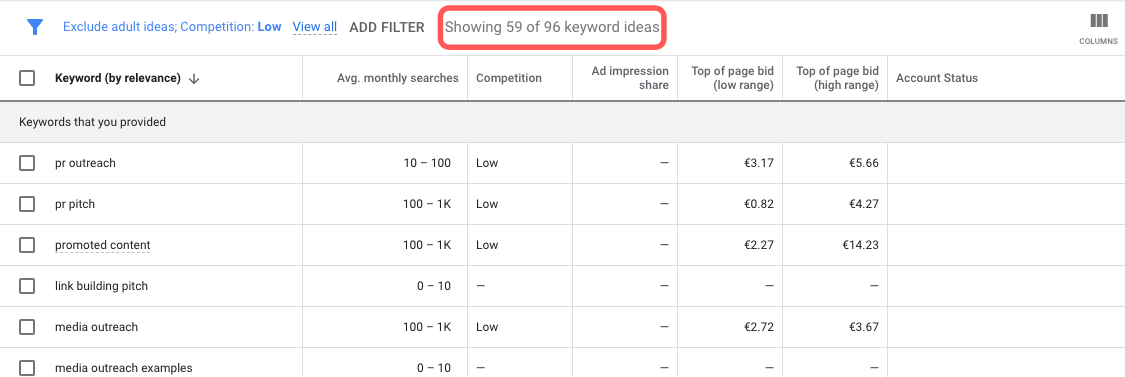Click the Ad impression share column header
This screenshot has height=377, width=1125.
630,78
